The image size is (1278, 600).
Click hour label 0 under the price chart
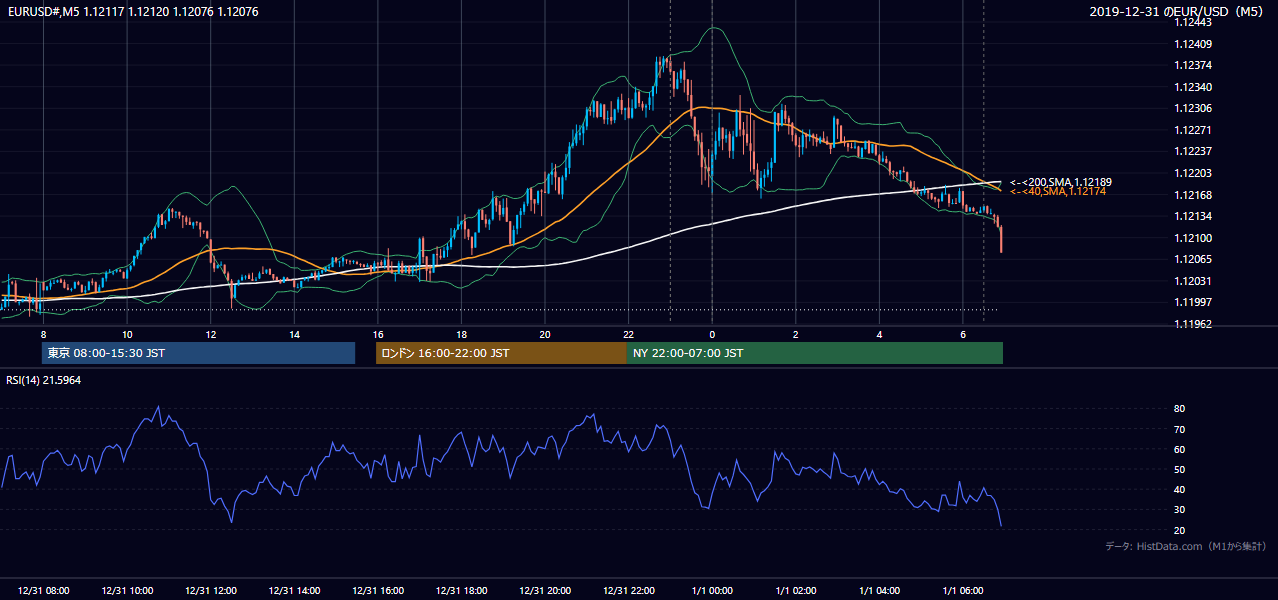pyautogui.click(x=712, y=334)
